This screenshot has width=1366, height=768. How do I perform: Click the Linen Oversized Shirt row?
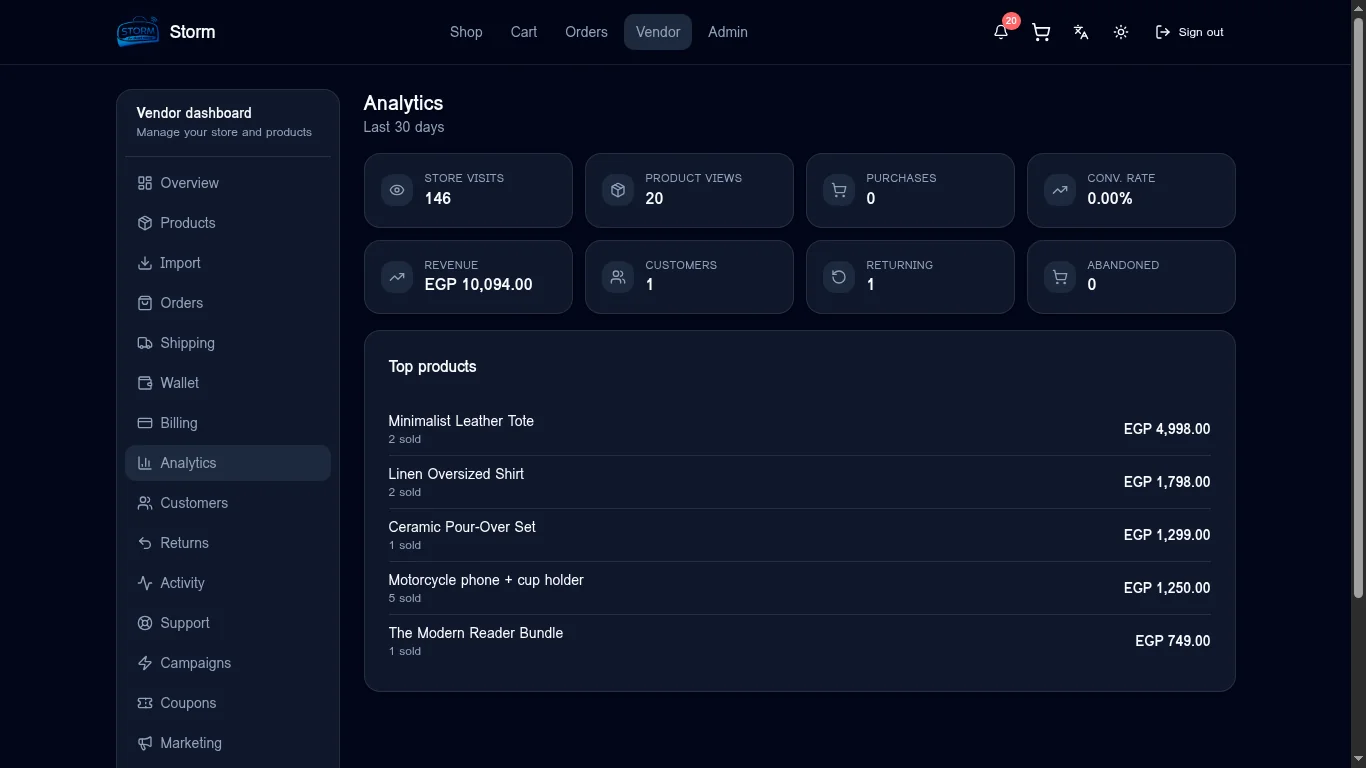pyautogui.click(x=799, y=482)
